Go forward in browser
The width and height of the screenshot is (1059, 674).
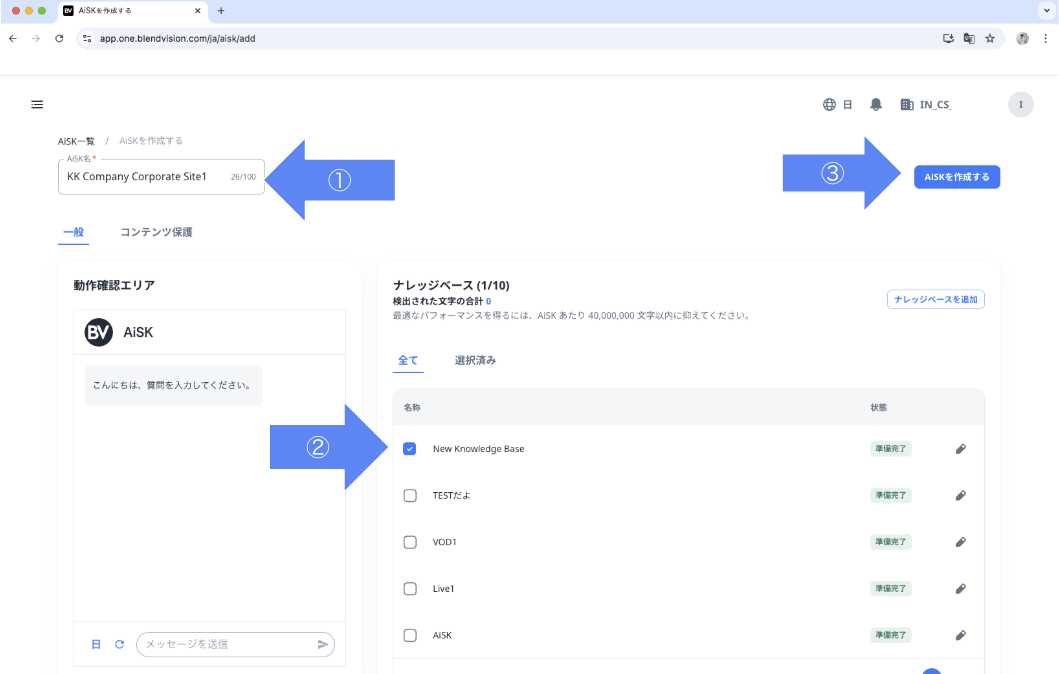tap(36, 38)
